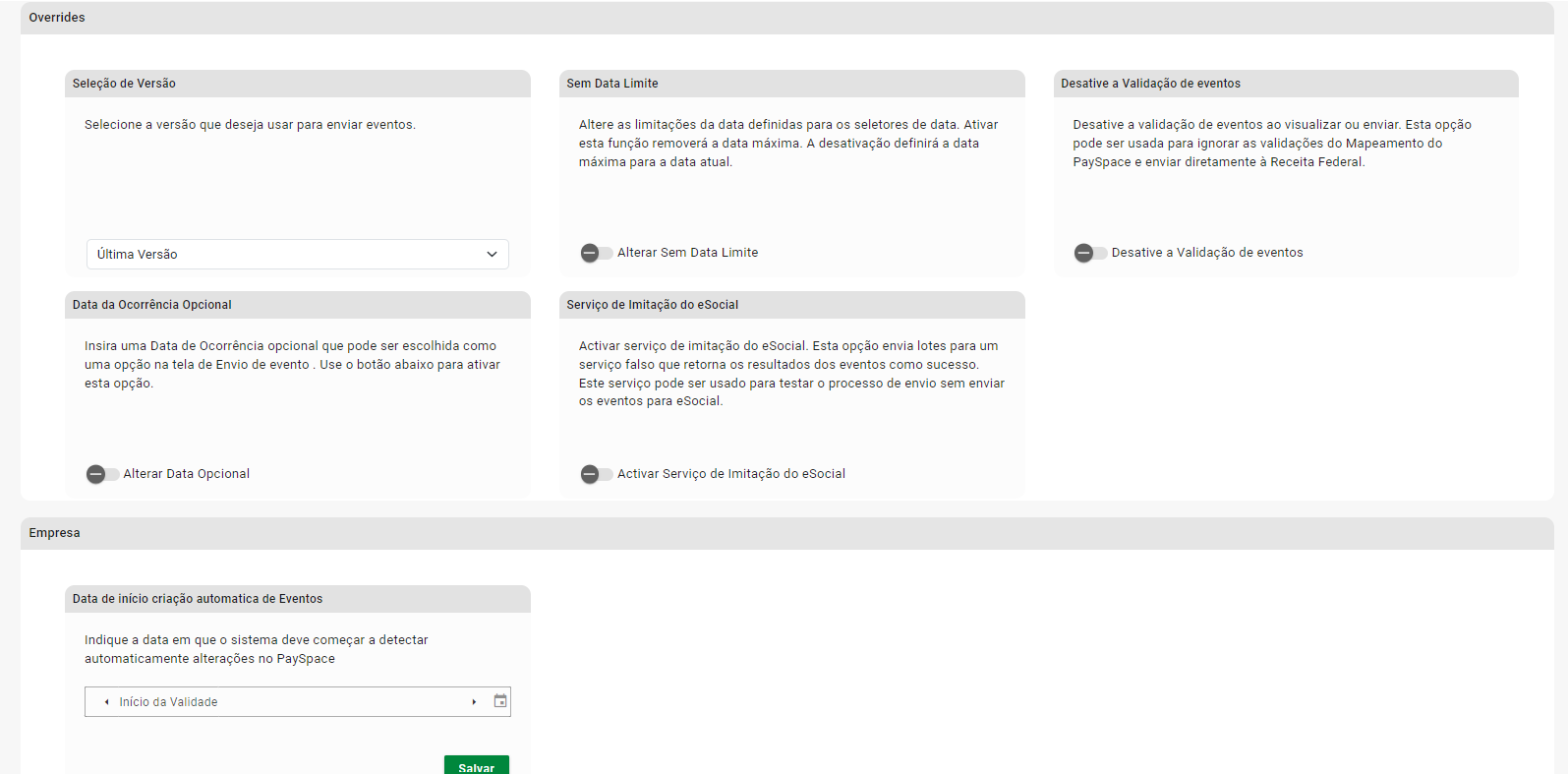Toggle the Alterar Sem Data Limite switch
The width and height of the screenshot is (1568, 774).
coord(596,253)
